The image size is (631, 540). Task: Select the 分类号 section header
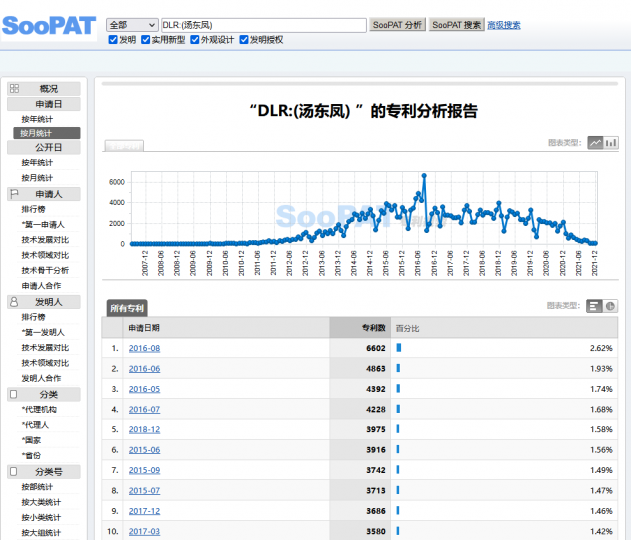[44, 472]
